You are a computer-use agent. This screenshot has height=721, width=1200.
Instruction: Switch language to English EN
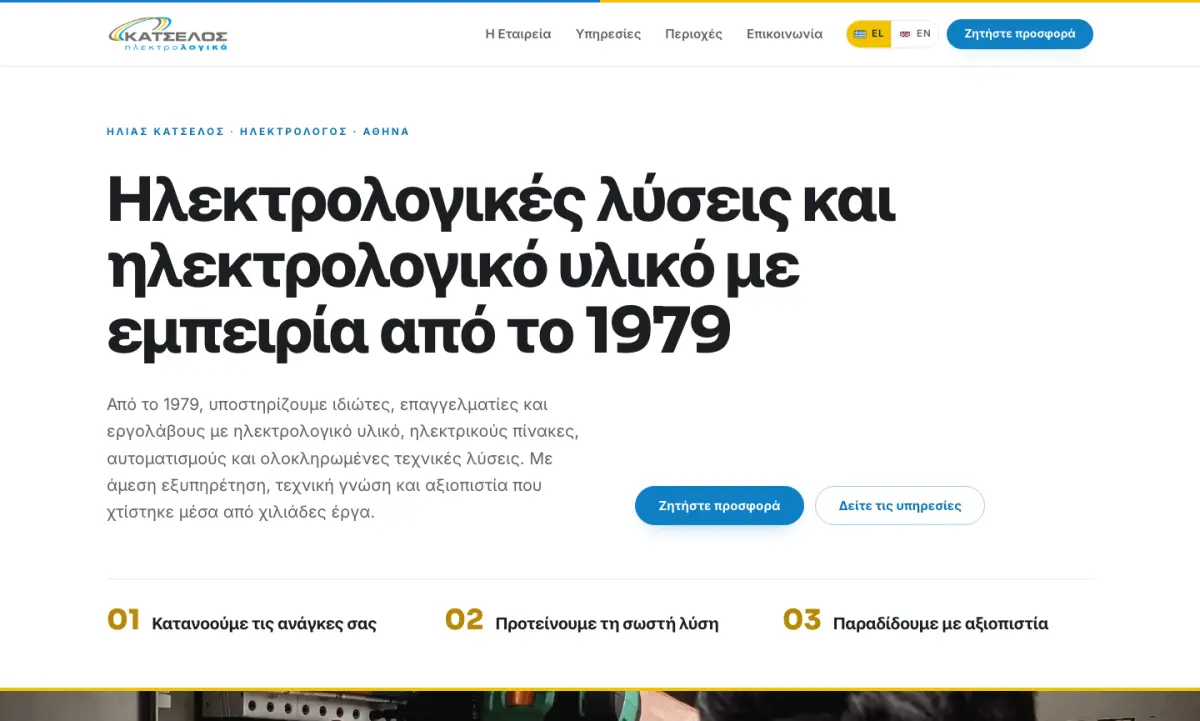coord(915,34)
